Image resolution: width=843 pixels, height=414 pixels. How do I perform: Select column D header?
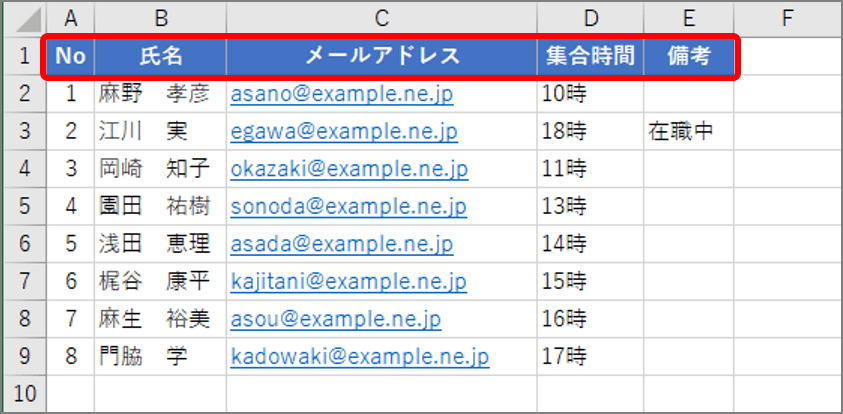coord(590,17)
